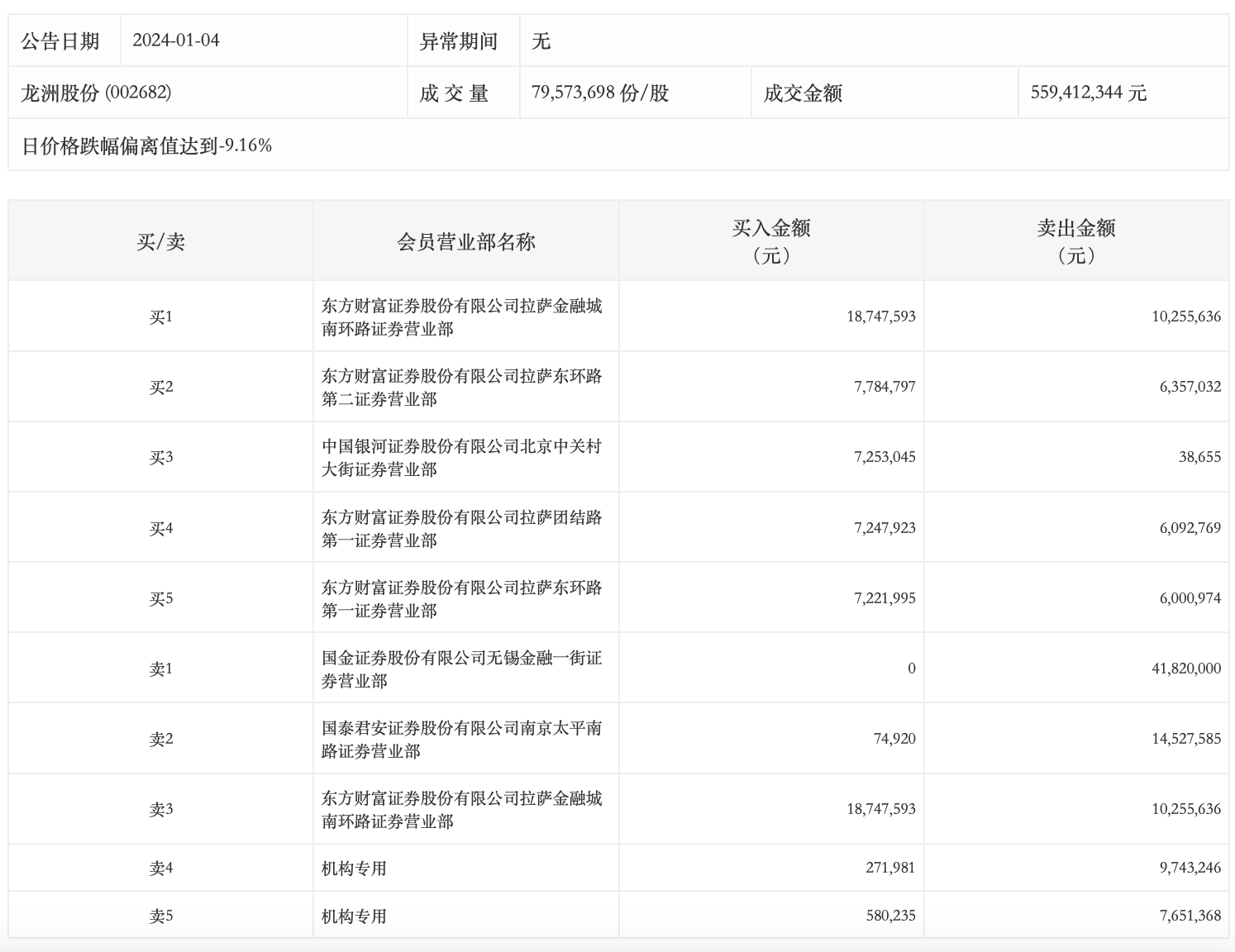Select 机构专用 in the 卖4 row

tap(355, 869)
